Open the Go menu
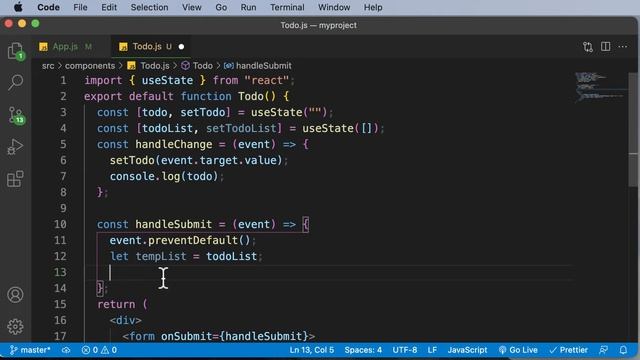Image resolution: width=640 pixels, height=360 pixels. click(221, 7)
